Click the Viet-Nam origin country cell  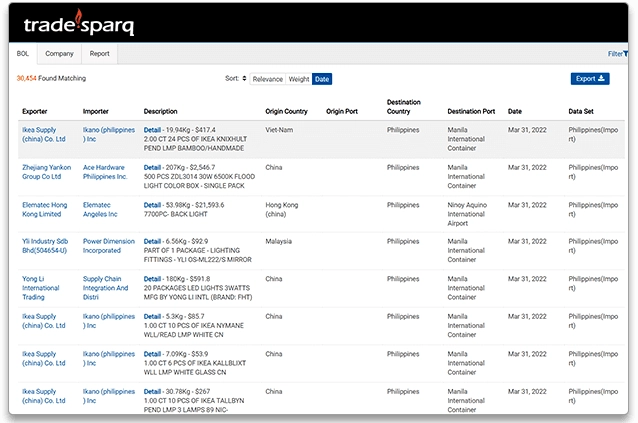pyautogui.click(x=279, y=130)
